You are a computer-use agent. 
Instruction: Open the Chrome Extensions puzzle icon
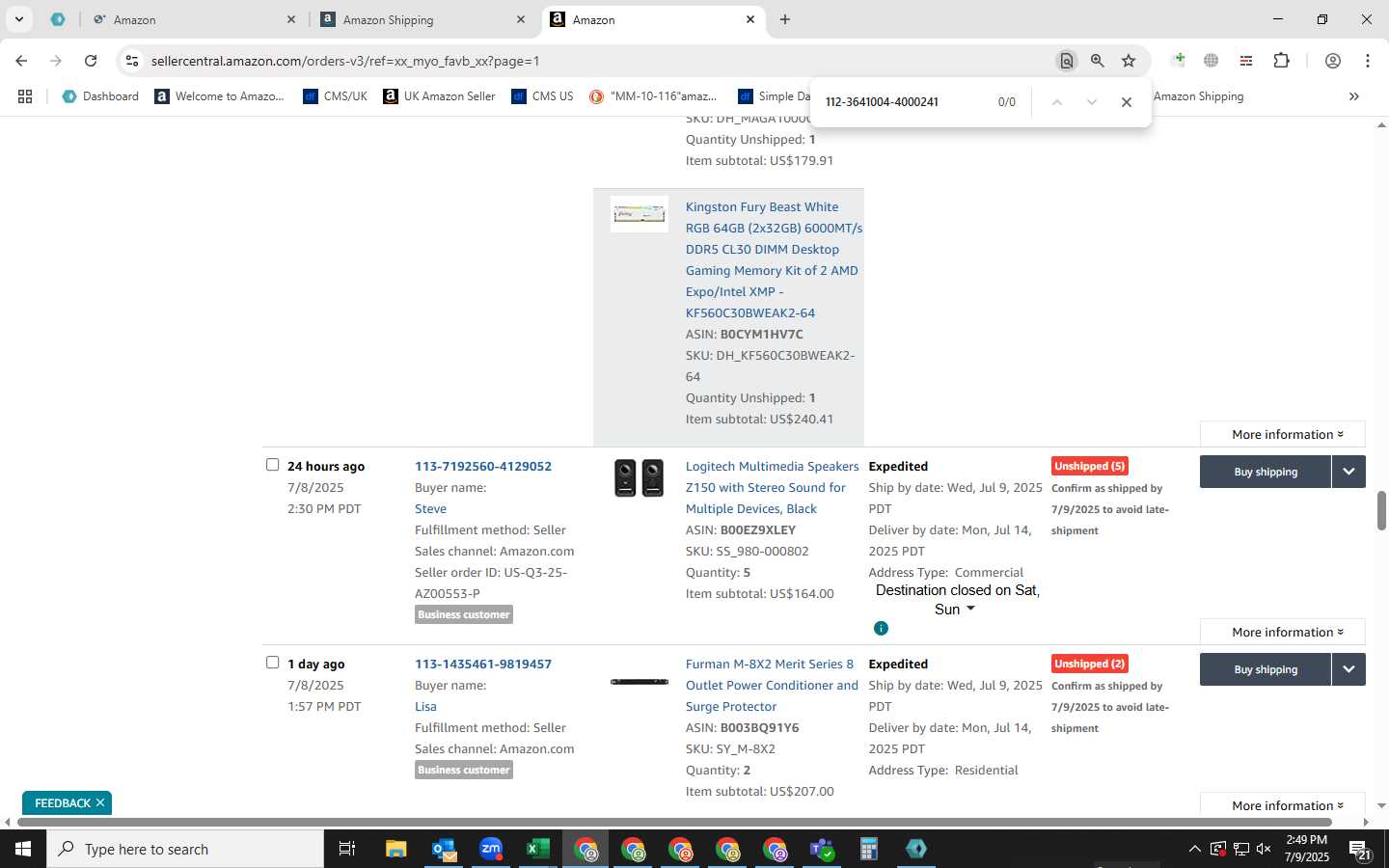coord(1281,61)
